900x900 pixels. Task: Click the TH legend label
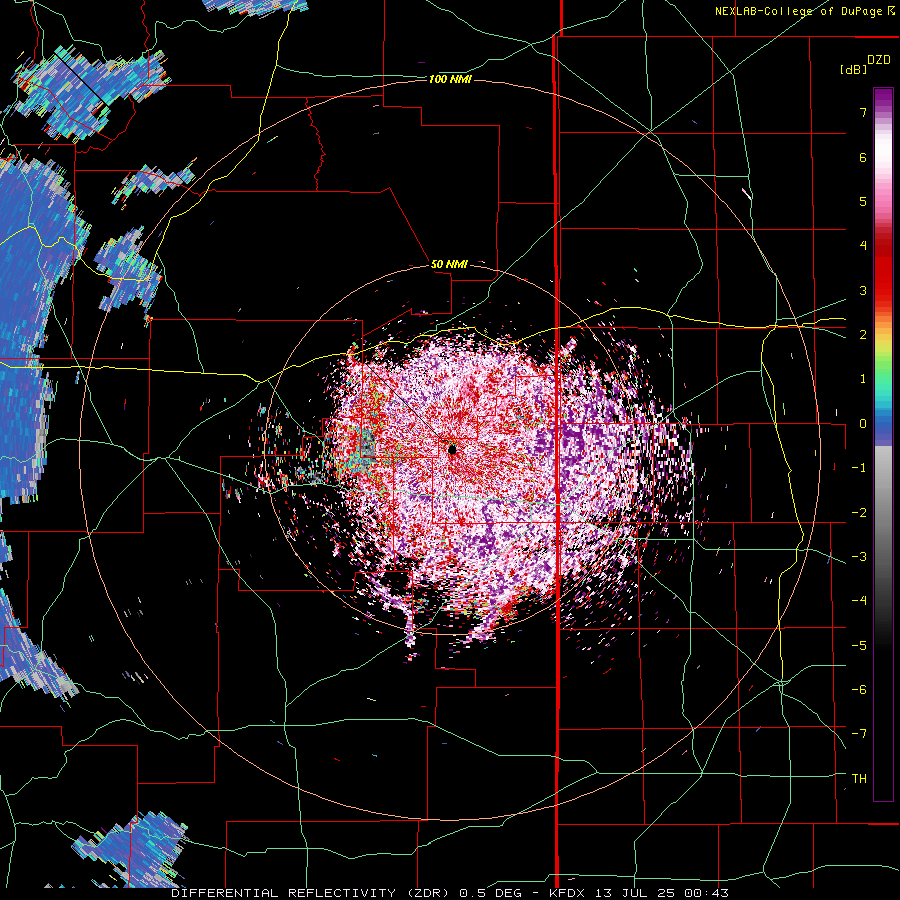point(859,779)
